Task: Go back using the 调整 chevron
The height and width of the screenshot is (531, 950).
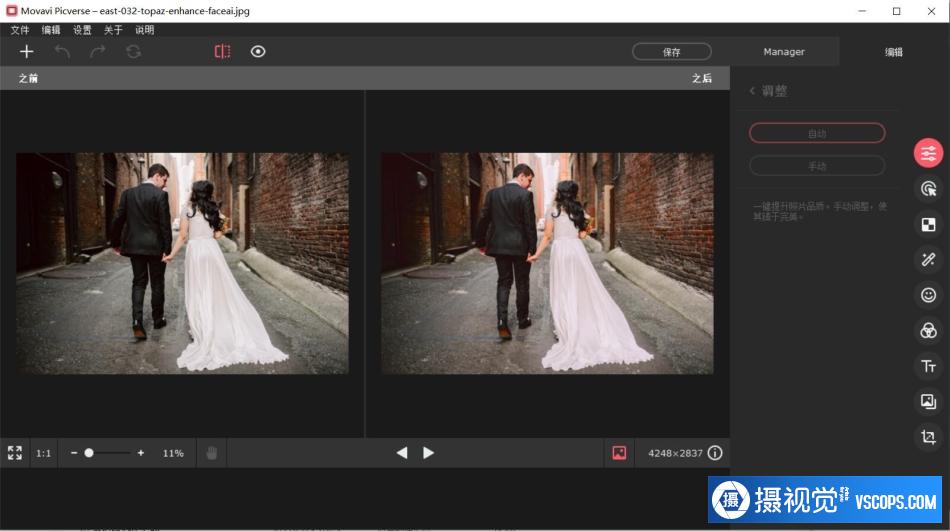Action: point(752,91)
